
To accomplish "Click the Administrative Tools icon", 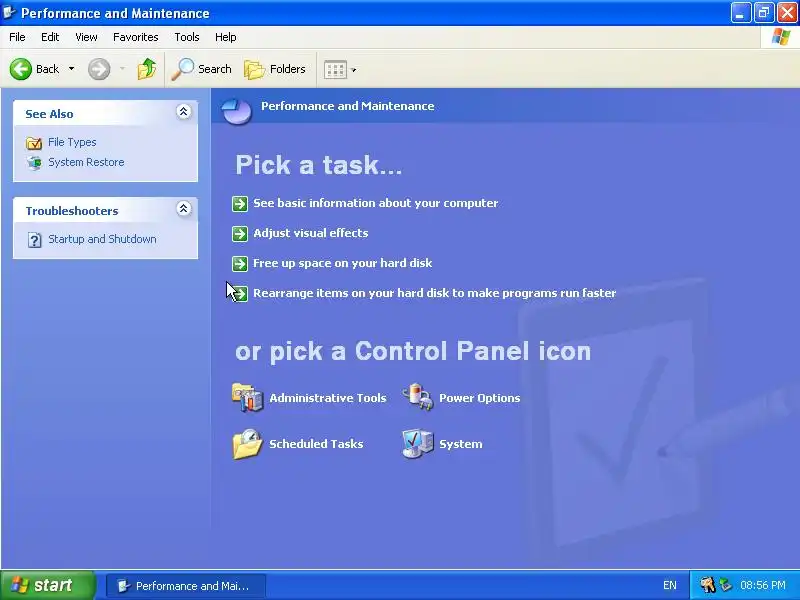I will tap(247, 397).
